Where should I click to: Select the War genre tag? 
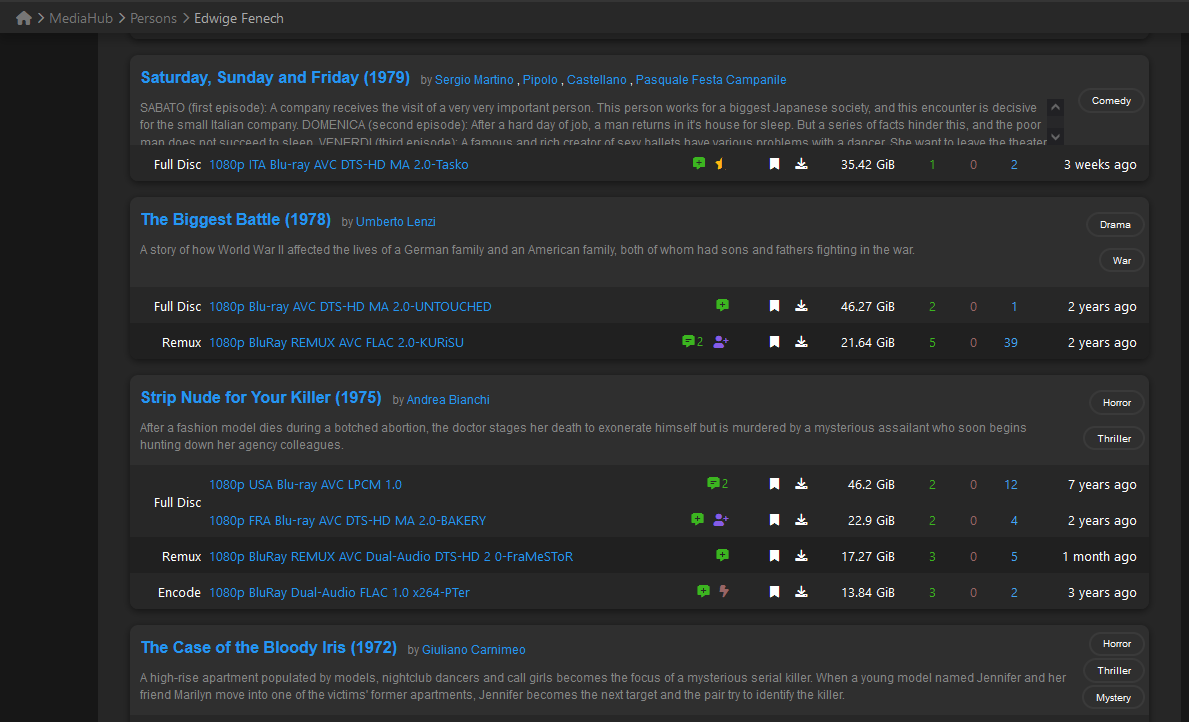coord(1122,260)
